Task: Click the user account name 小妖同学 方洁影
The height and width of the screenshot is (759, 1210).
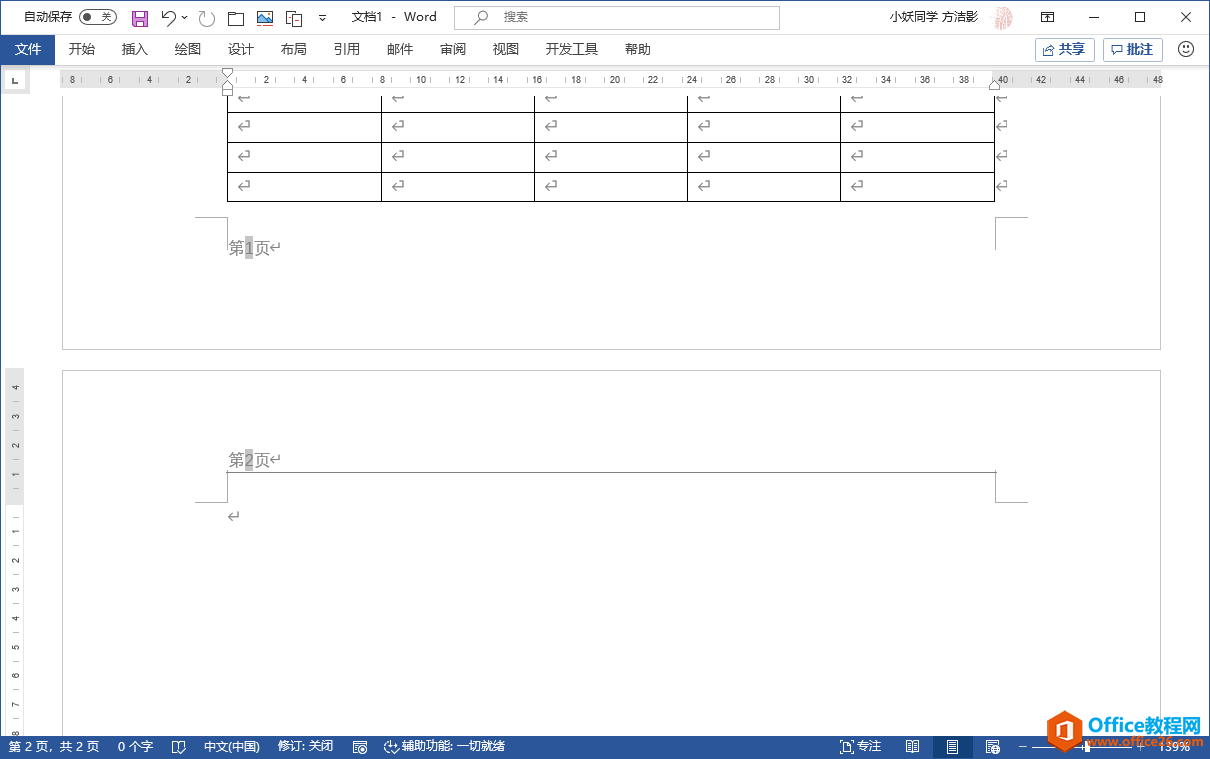Action: pyautogui.click(x=934, y=17)
